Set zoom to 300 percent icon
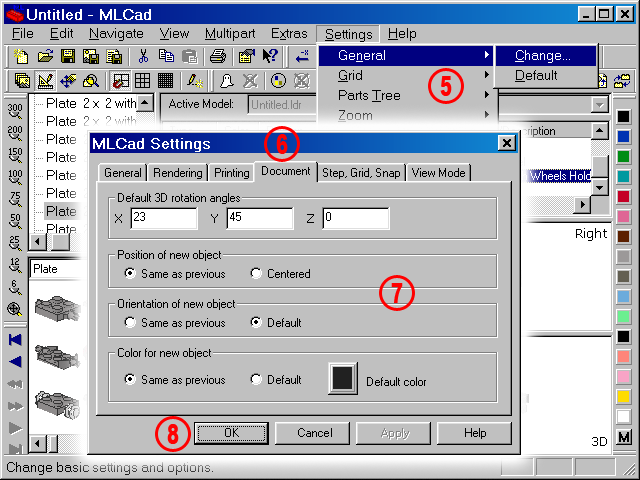The width and height of the screenshot is (640, 480). pyautogui.click(x=15, y=111)
